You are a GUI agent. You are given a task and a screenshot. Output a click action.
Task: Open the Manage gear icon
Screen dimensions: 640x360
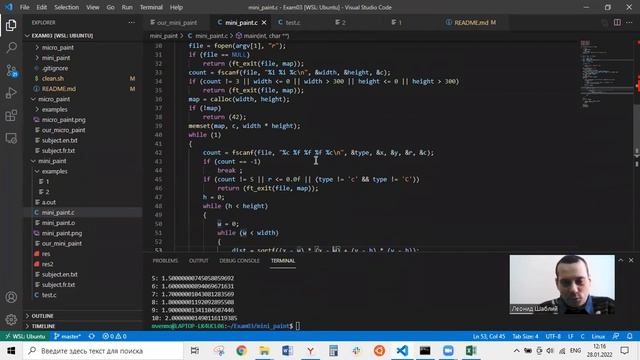(x=11, y=319)
